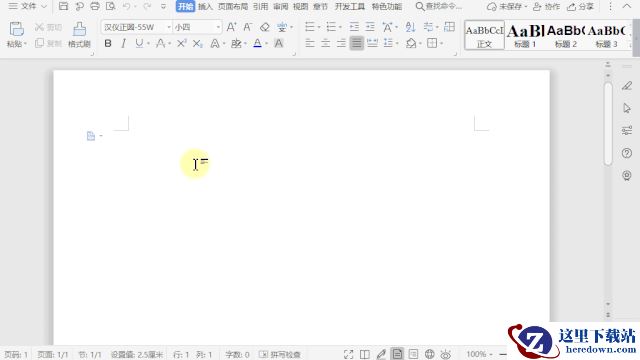Click the Paste (粘贴) clipboard icon
640x360 pixels.
click(16, 29)
